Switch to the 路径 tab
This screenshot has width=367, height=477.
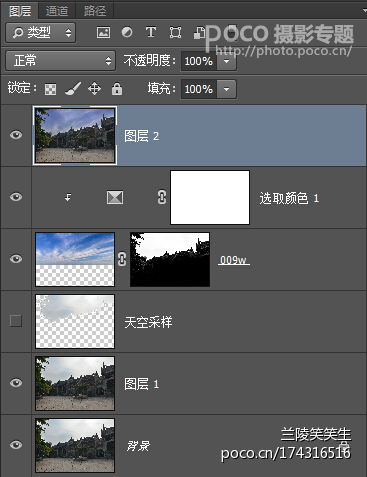coord(95,11)
